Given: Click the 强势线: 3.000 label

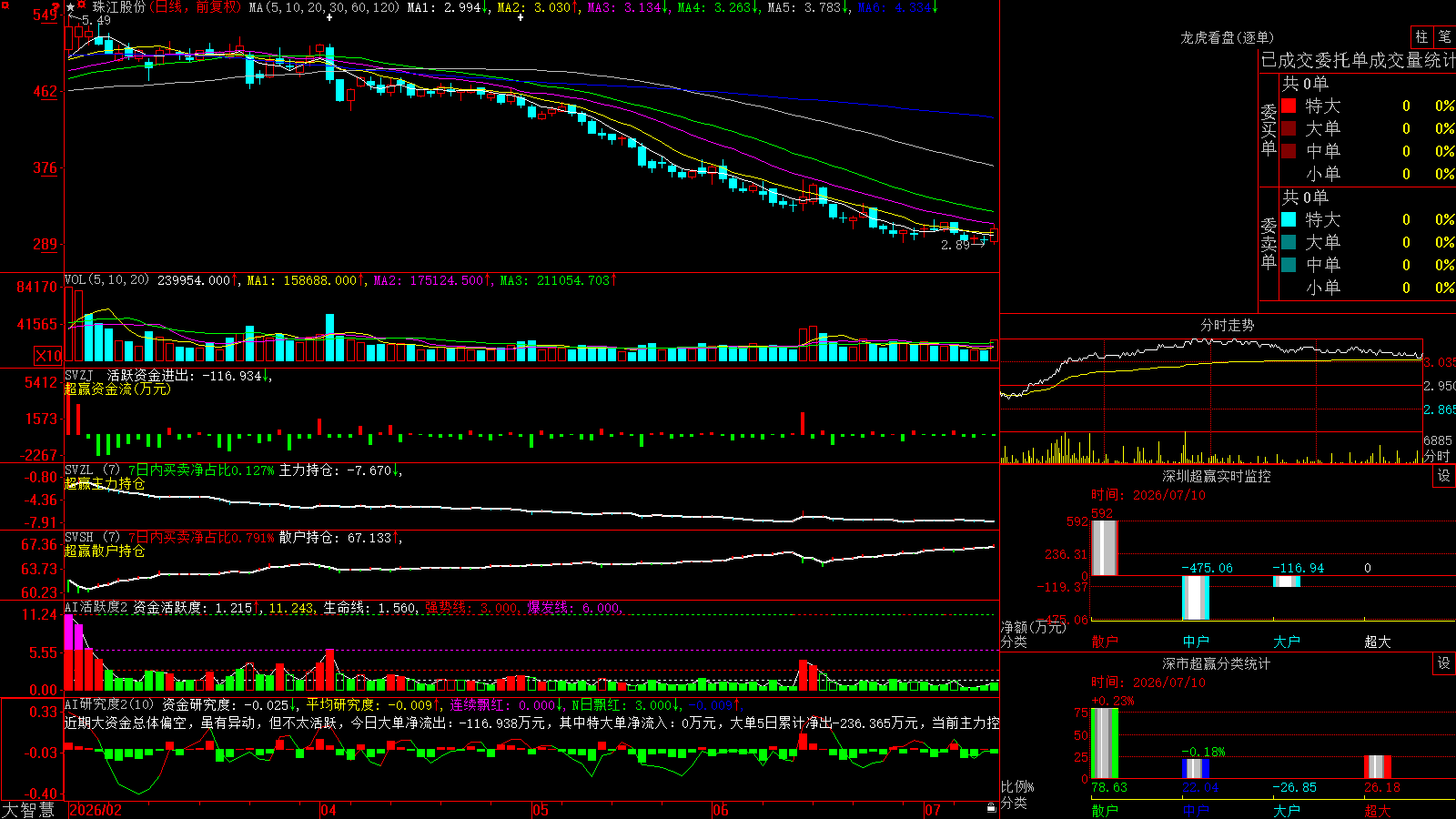Looking at the screenshot, I should pyautogui.click(x=471, y=608).
